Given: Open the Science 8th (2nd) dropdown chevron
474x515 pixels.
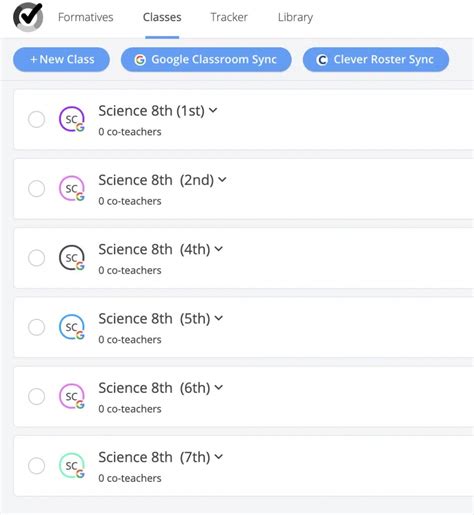Looking at the screenshot, I should [x=222, y=180].
